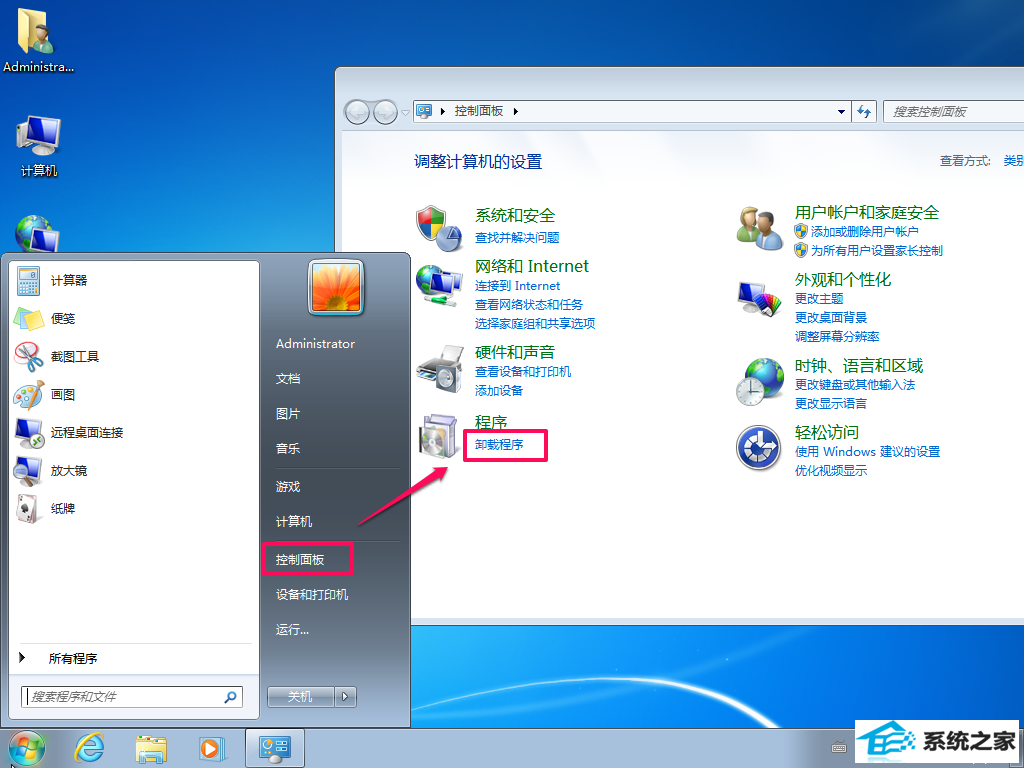This screenshot has width=1024, height=768.
Task: Click the Shut down (关机) button
Action: [300, 697]
